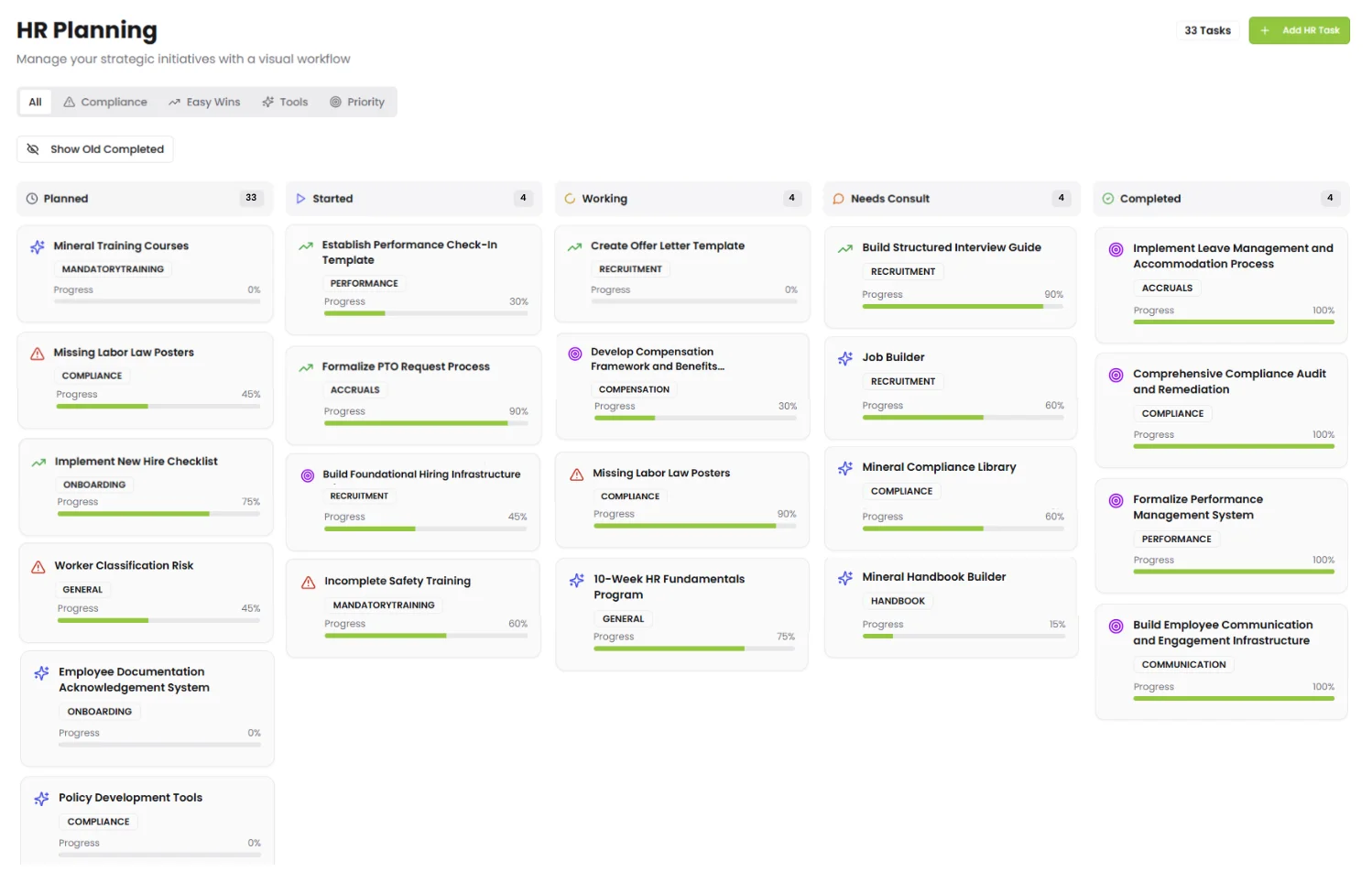The image size is (1372, 872).
Task: Switch to the Priority tab
Action: click(357, 102)
